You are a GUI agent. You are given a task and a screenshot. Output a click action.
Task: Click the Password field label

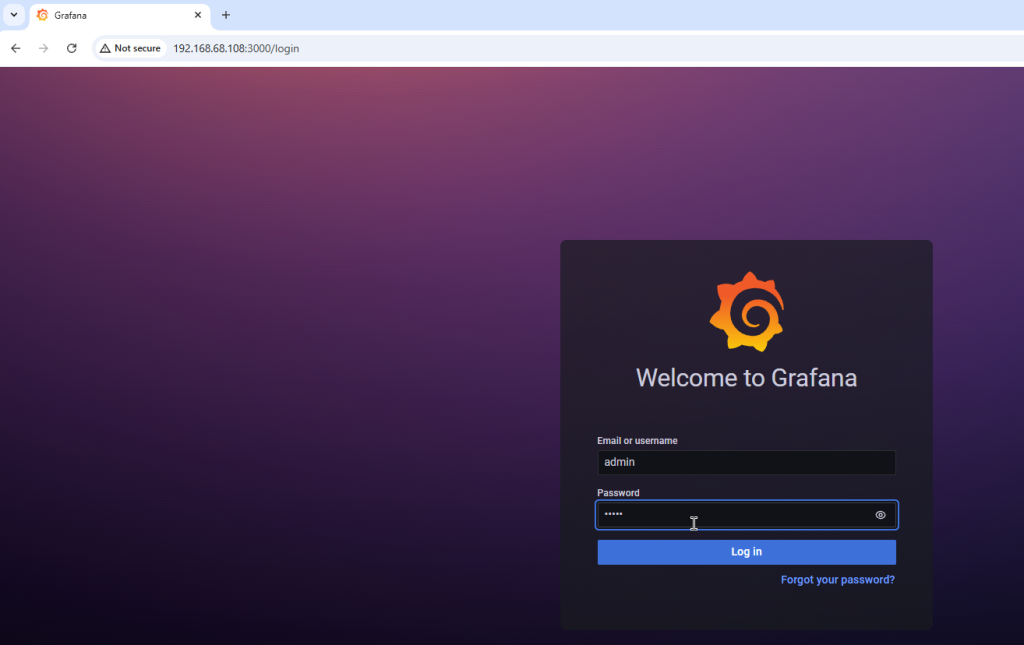(x=618, y=493)
